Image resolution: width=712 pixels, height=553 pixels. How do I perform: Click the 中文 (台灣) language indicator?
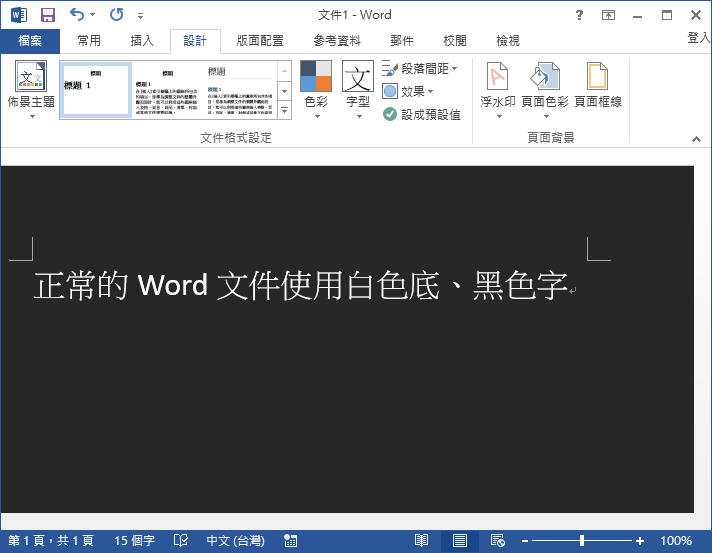point(235,541)
